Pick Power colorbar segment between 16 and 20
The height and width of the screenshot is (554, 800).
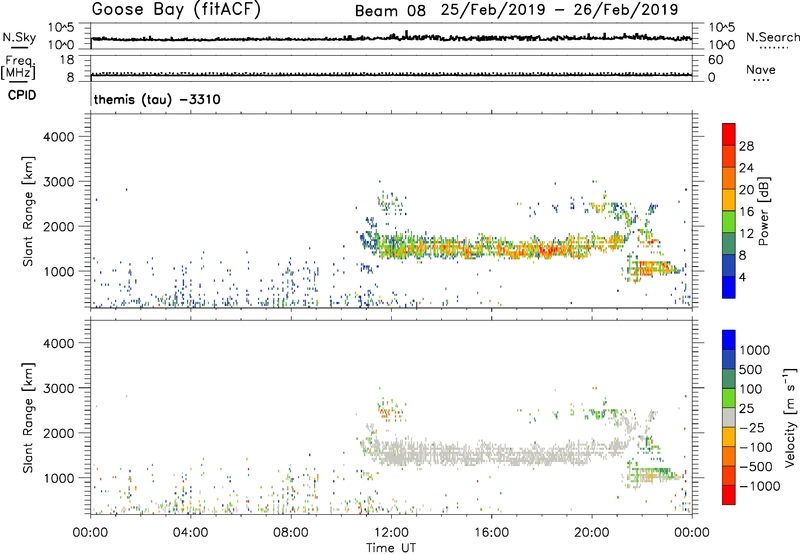729,200
